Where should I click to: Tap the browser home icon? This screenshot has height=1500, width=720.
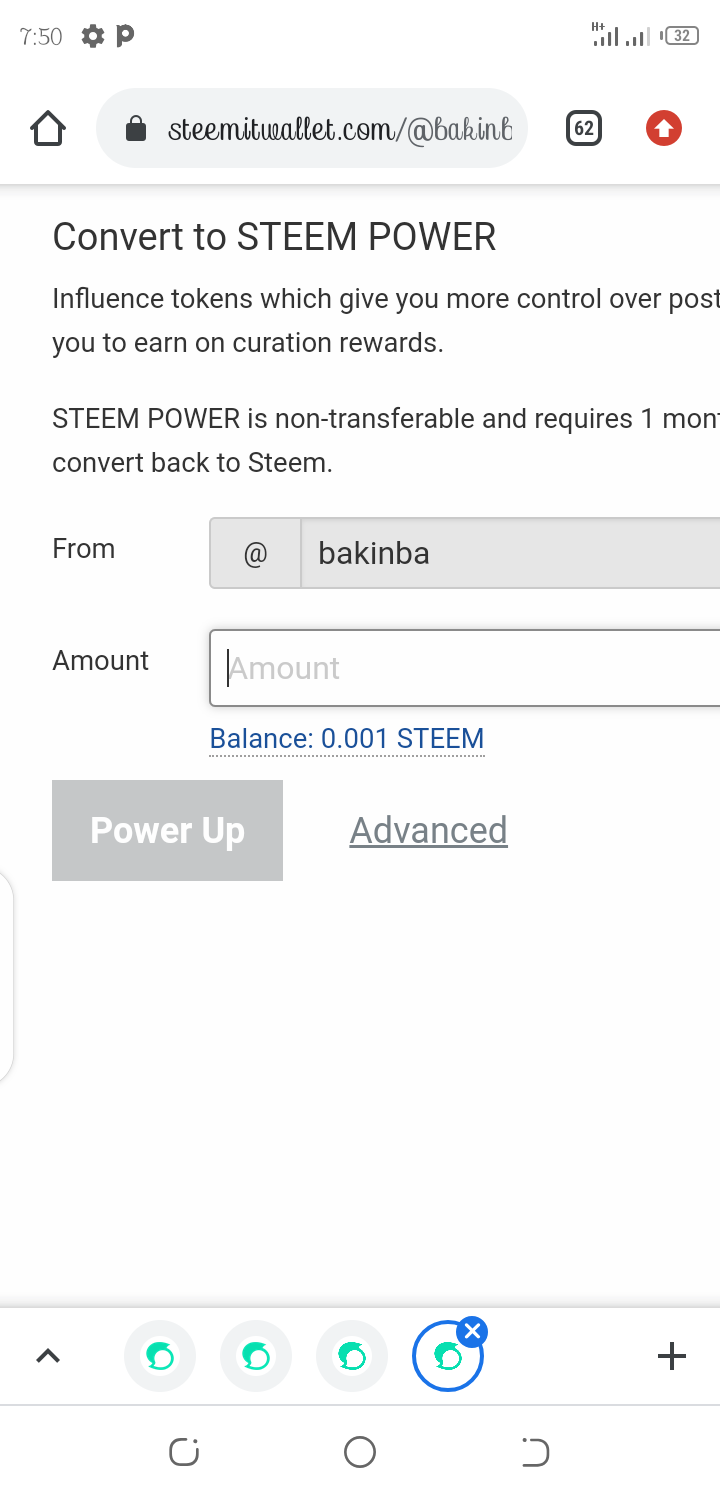tap(48, 128)
